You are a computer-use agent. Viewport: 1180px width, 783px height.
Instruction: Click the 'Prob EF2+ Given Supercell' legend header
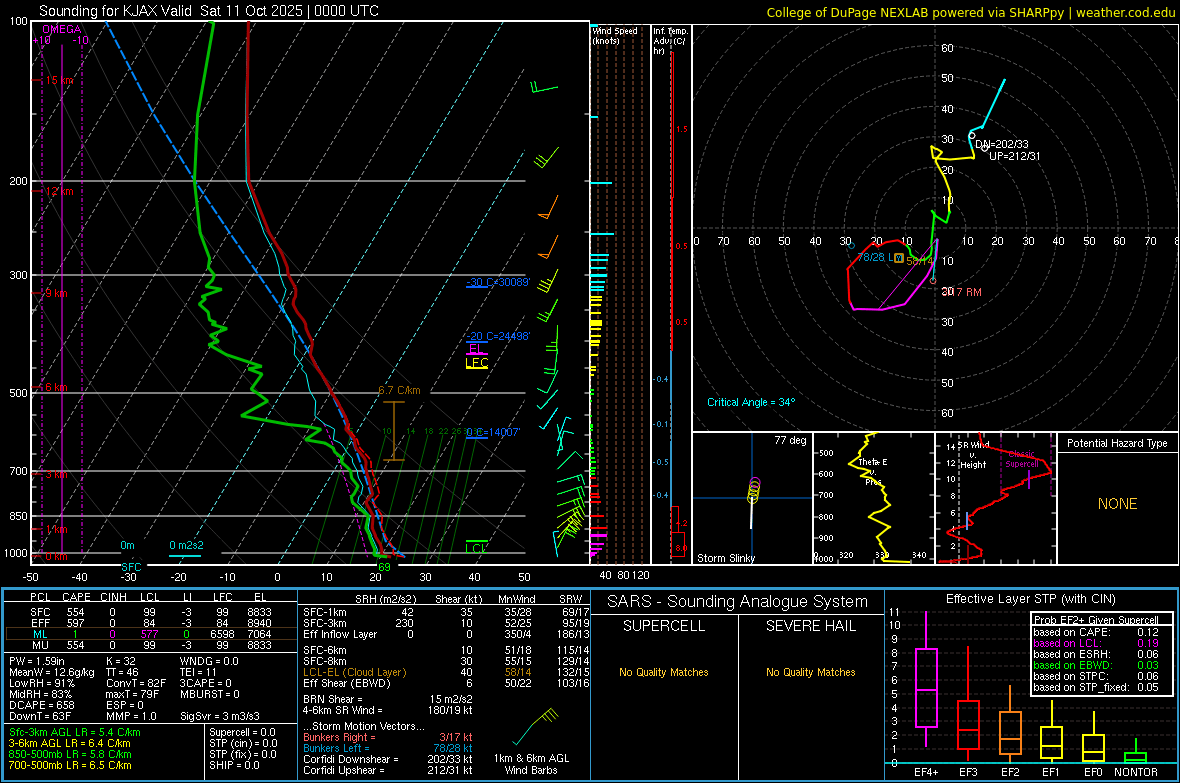1096,620
